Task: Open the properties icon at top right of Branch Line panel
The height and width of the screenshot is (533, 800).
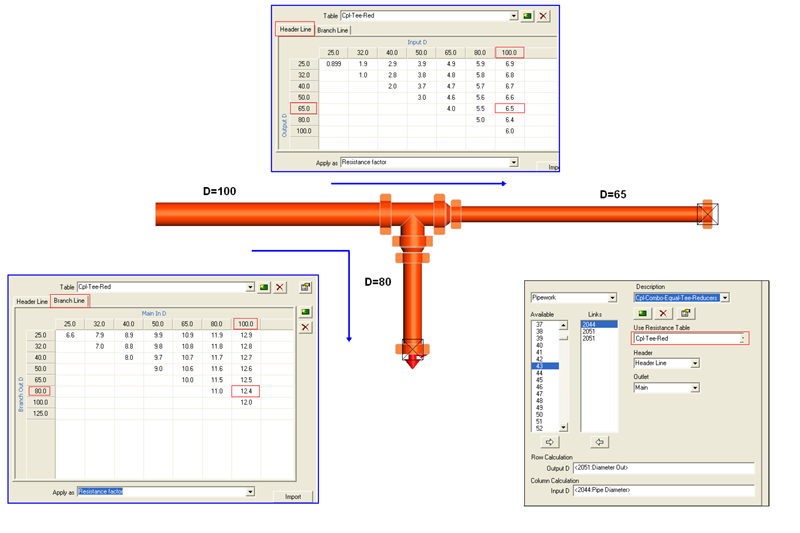Action: coord(305,287)
